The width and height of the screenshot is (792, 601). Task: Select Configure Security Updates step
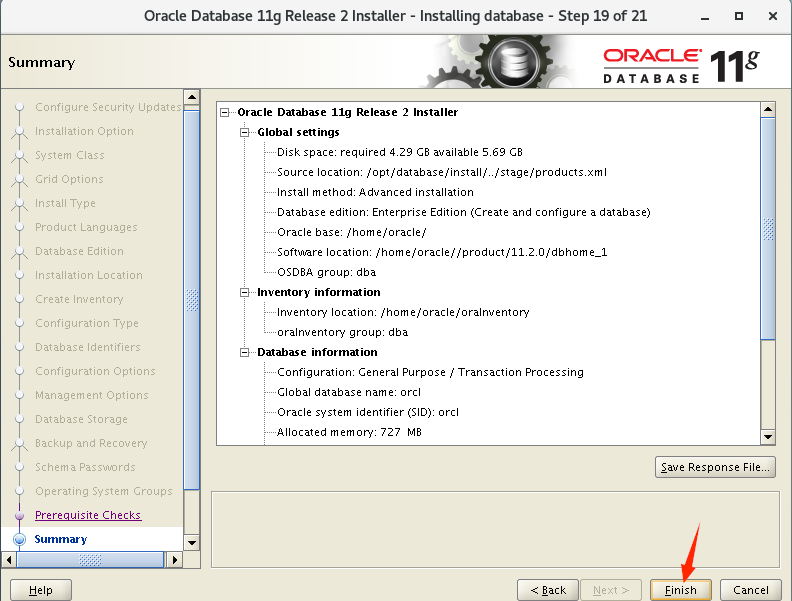point(108,107)
